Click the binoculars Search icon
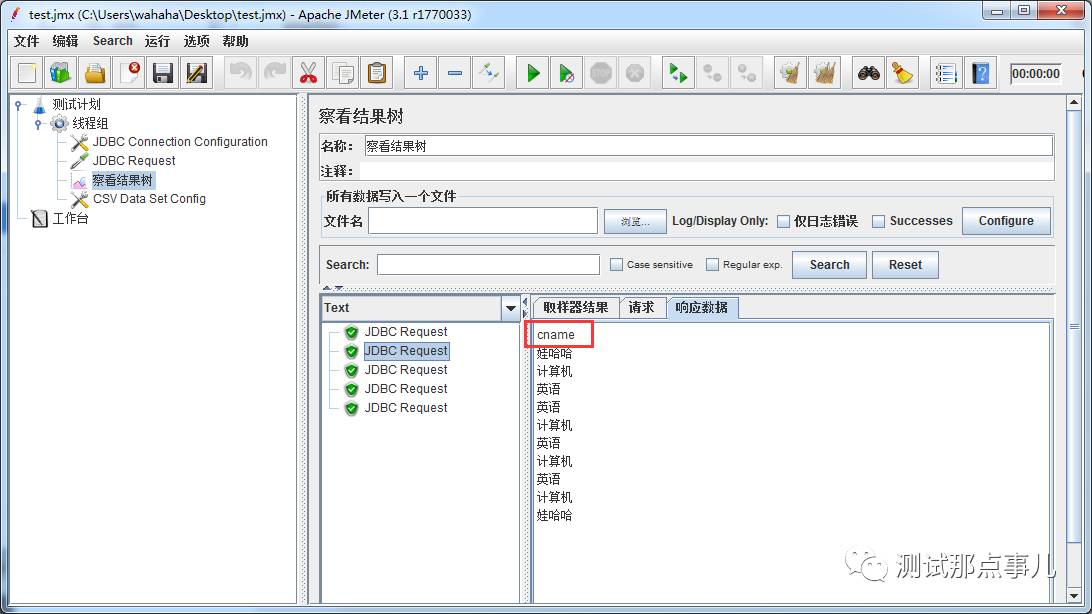 pyautogui.click(x=868, y=73)
